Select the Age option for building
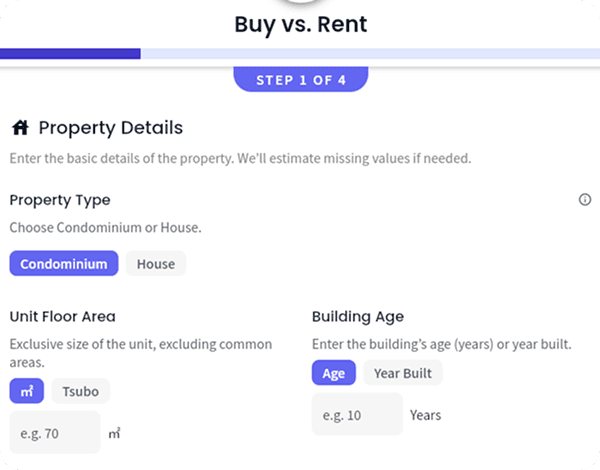 (x=333, y=373)
